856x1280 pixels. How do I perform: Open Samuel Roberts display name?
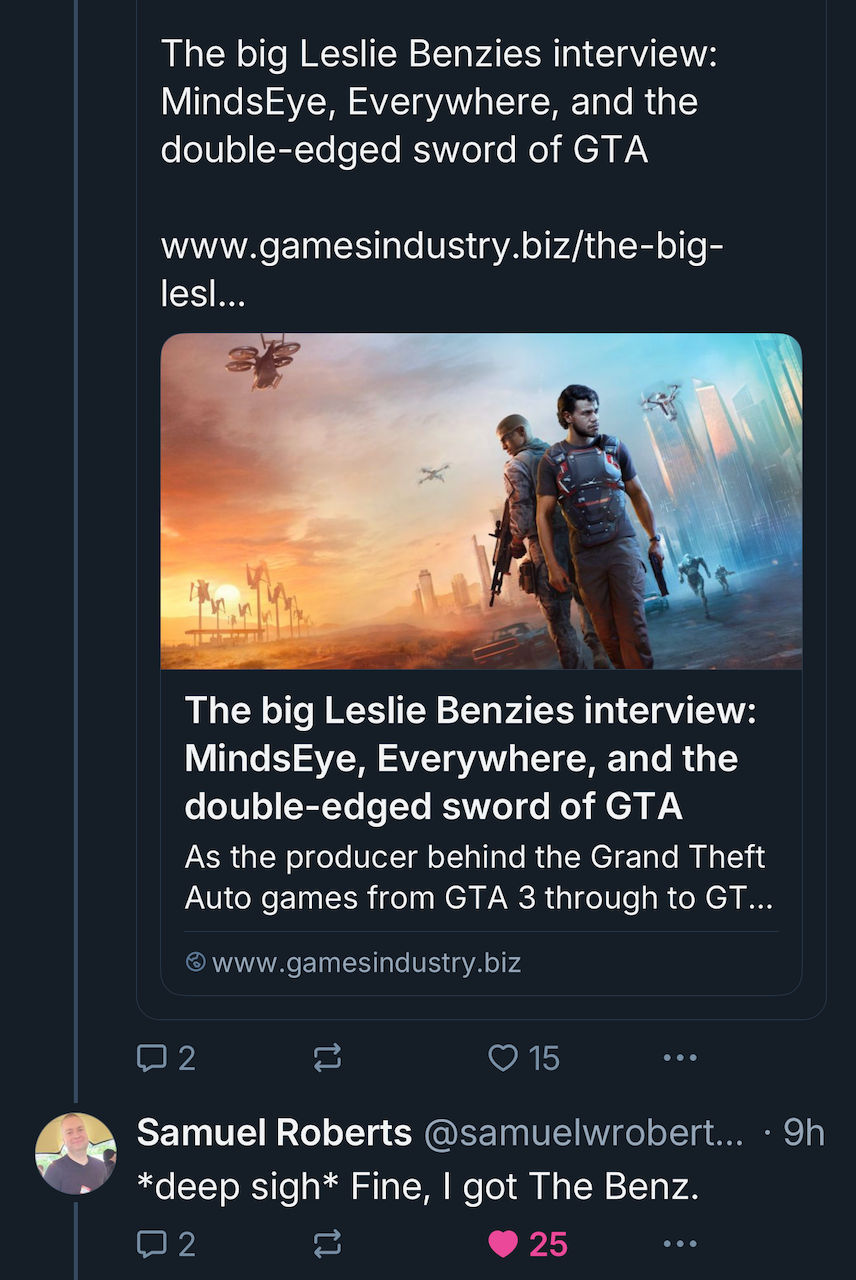point(274,1133)
